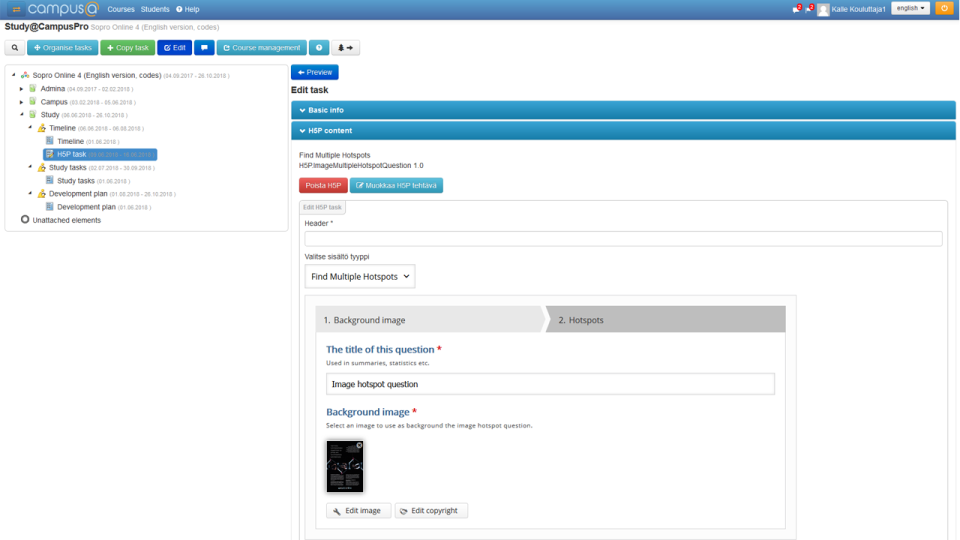The height and width of the screenshot is (540, 960).
Task: Click the Study green module icon
Action: point(33,114)
